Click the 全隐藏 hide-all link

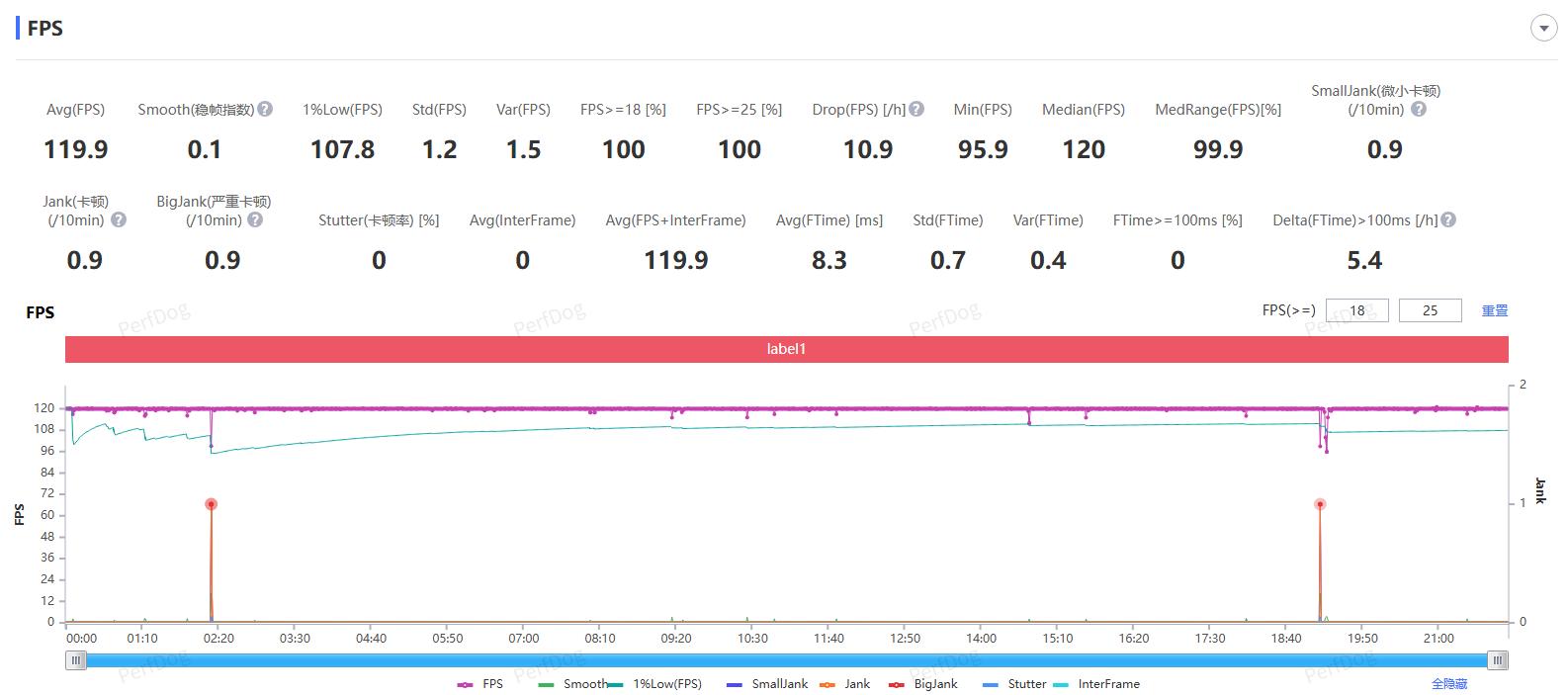coord(1448,684)
